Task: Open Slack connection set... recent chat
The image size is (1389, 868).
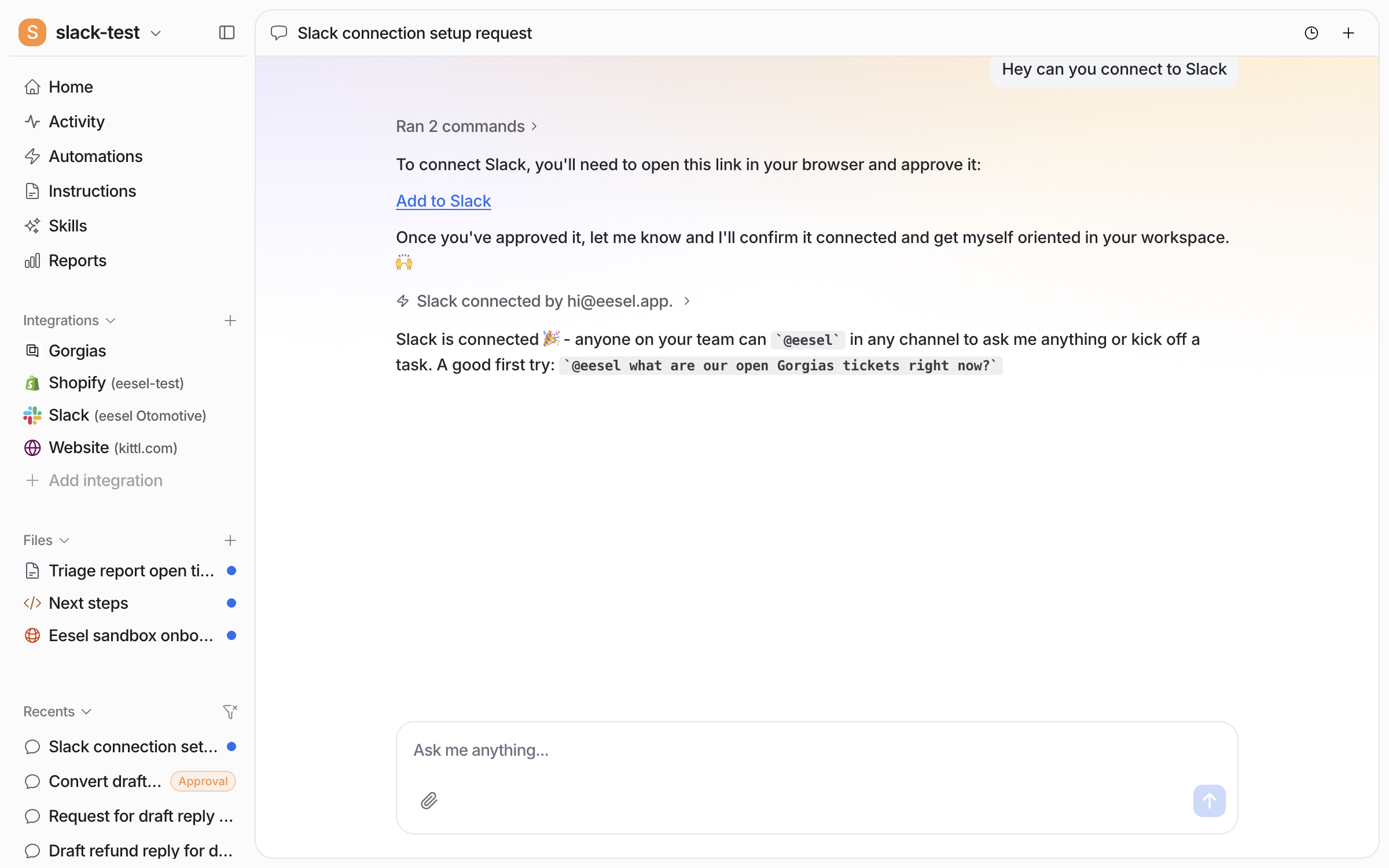Action: point(127,746)
